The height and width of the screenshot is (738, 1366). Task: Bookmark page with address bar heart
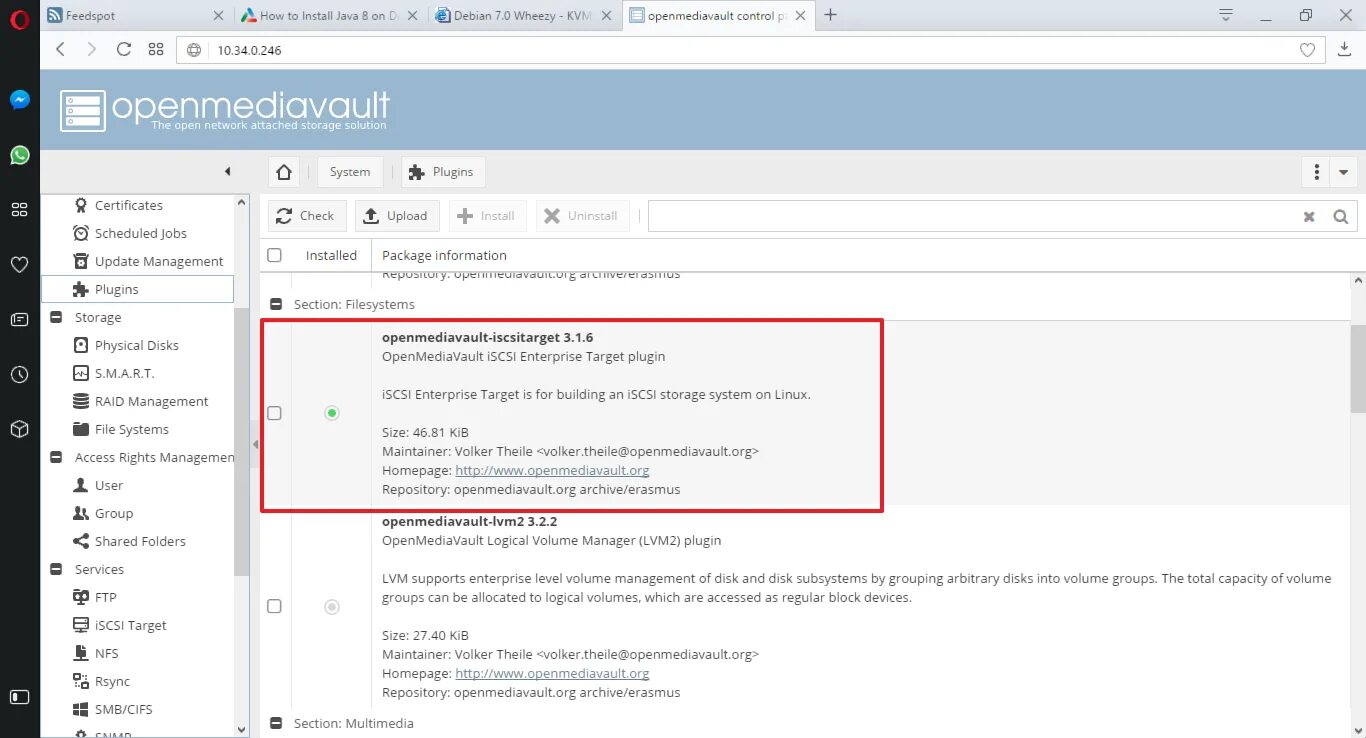tap(1307, 50)
